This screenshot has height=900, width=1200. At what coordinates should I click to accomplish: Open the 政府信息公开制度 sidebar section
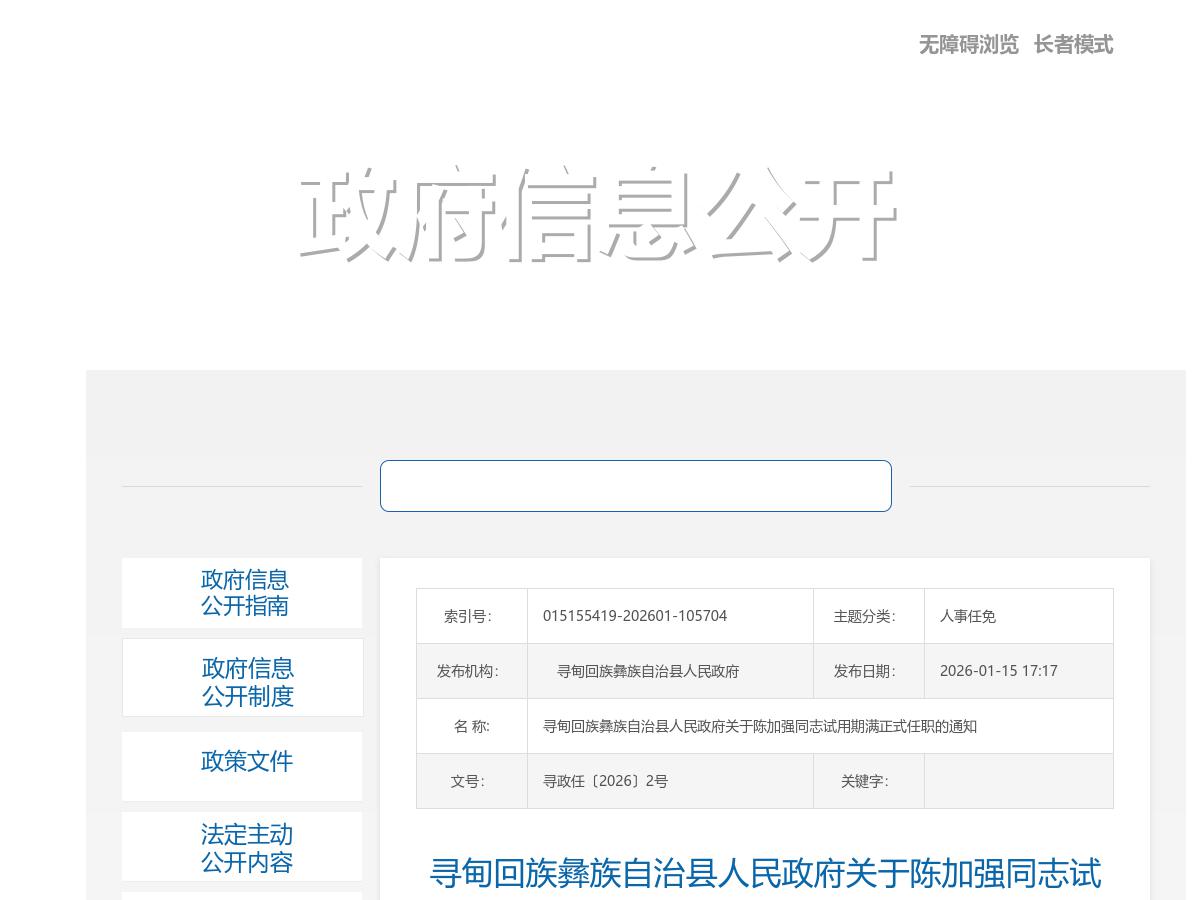pyautogui.click(x=247, y=682)
